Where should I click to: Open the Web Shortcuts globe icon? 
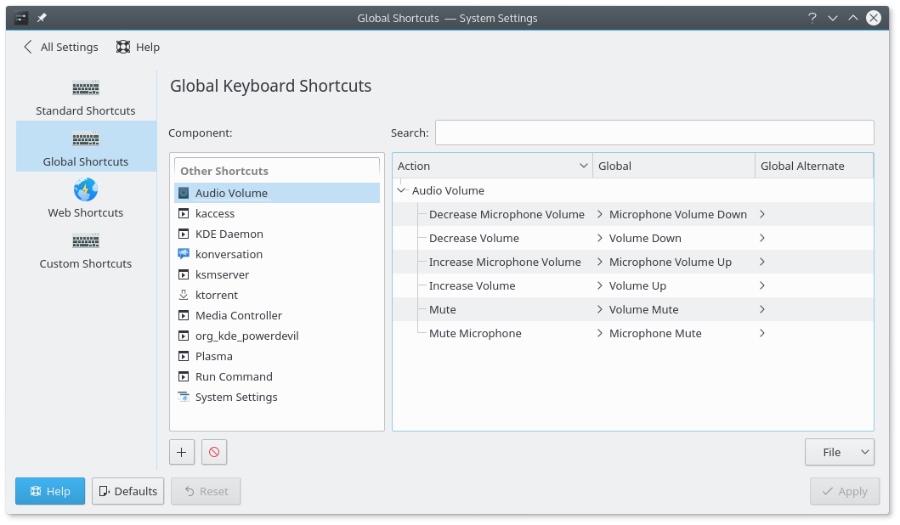[x=85, y=190]
